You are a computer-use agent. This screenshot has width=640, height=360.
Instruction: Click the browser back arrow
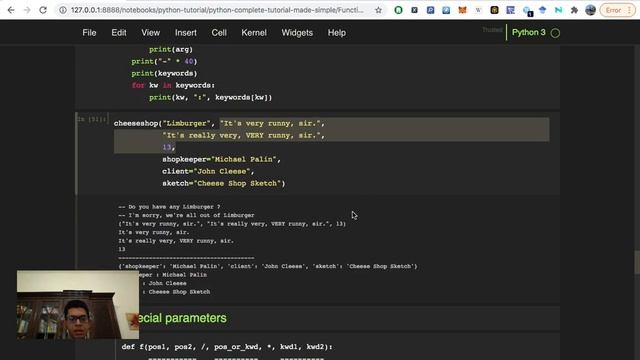[x=11, y=10]
